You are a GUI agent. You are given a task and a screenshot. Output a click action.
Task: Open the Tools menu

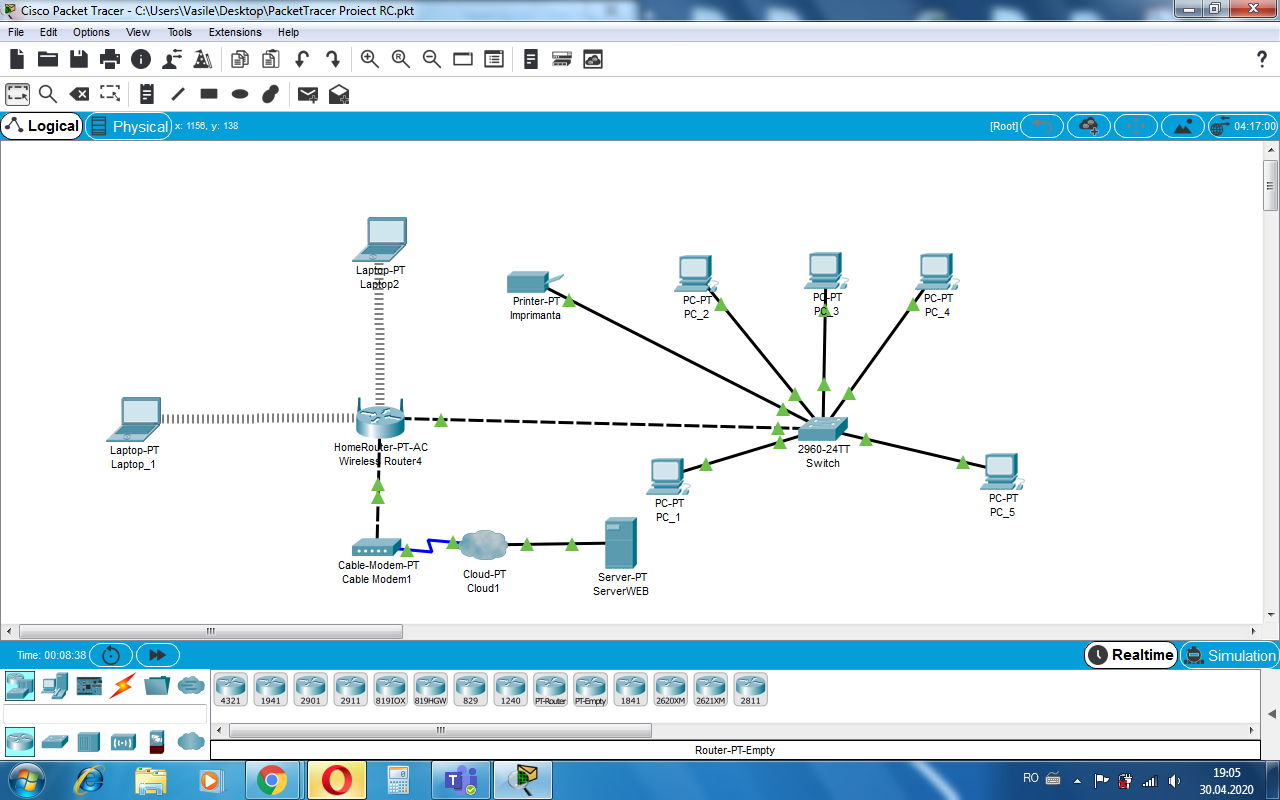[179, 32]
